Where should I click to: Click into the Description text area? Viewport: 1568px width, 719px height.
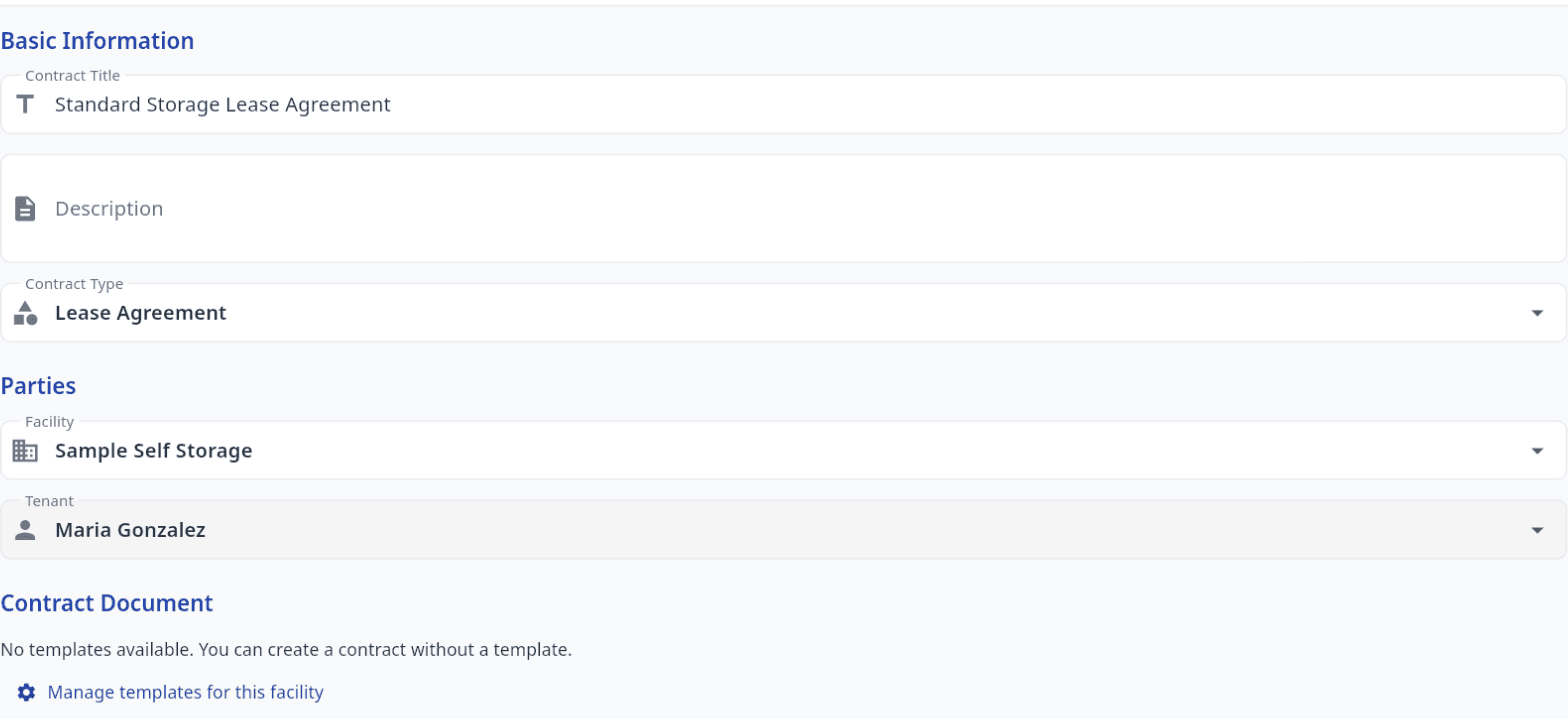click(783, 208)
